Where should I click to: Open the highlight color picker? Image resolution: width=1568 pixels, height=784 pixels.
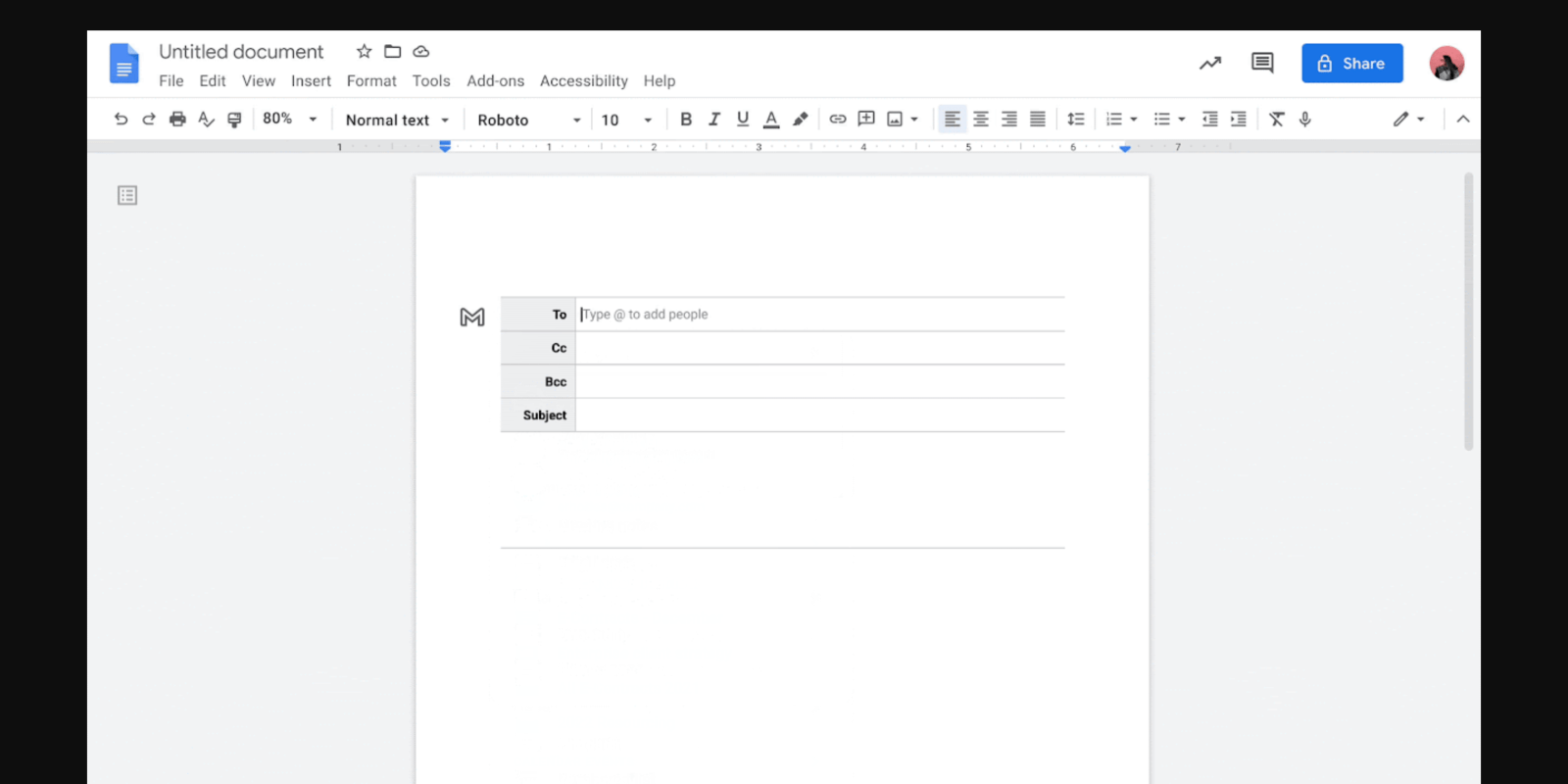[801, 120]
